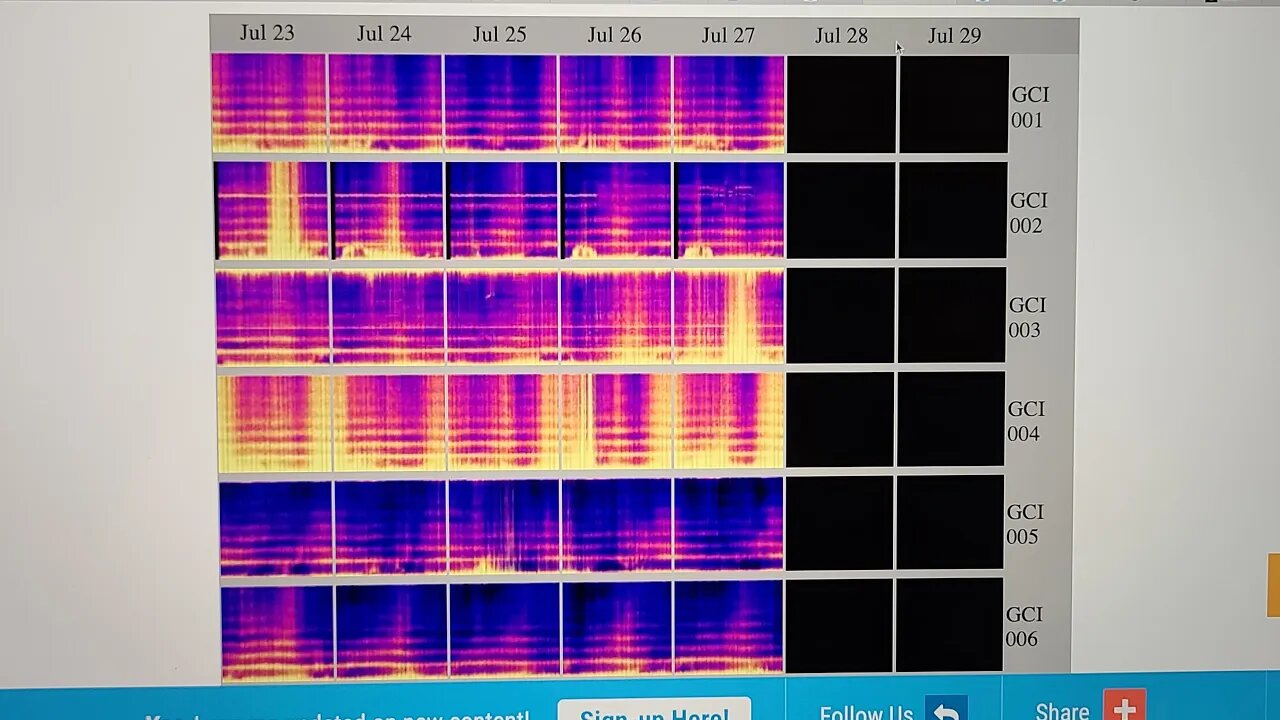Click the Share label
This screenshot has width=1280, height=720.
(1062, 710)
